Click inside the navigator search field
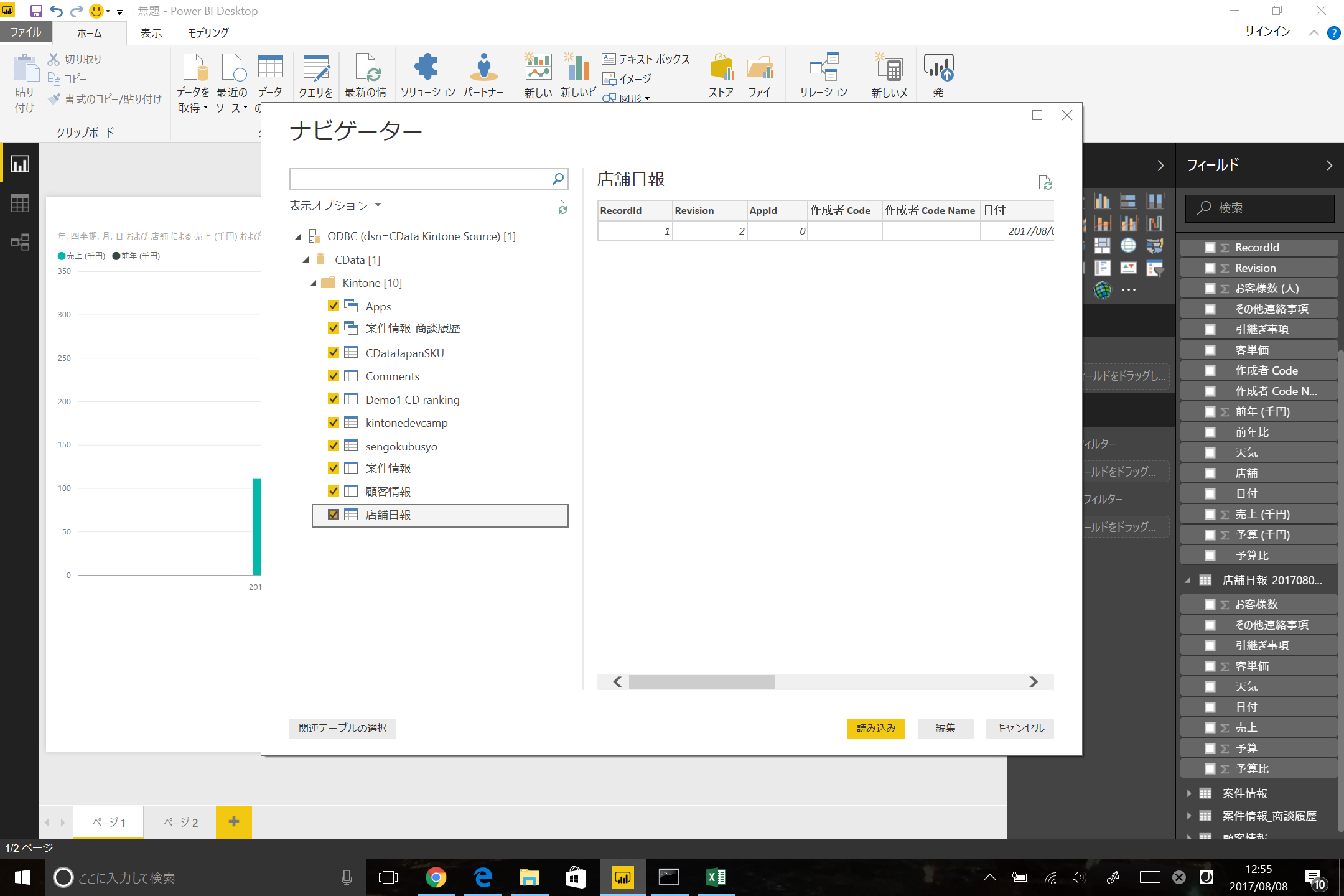Screen dimensions: 1344x896 pyautogui.click(x=423, y=179)
